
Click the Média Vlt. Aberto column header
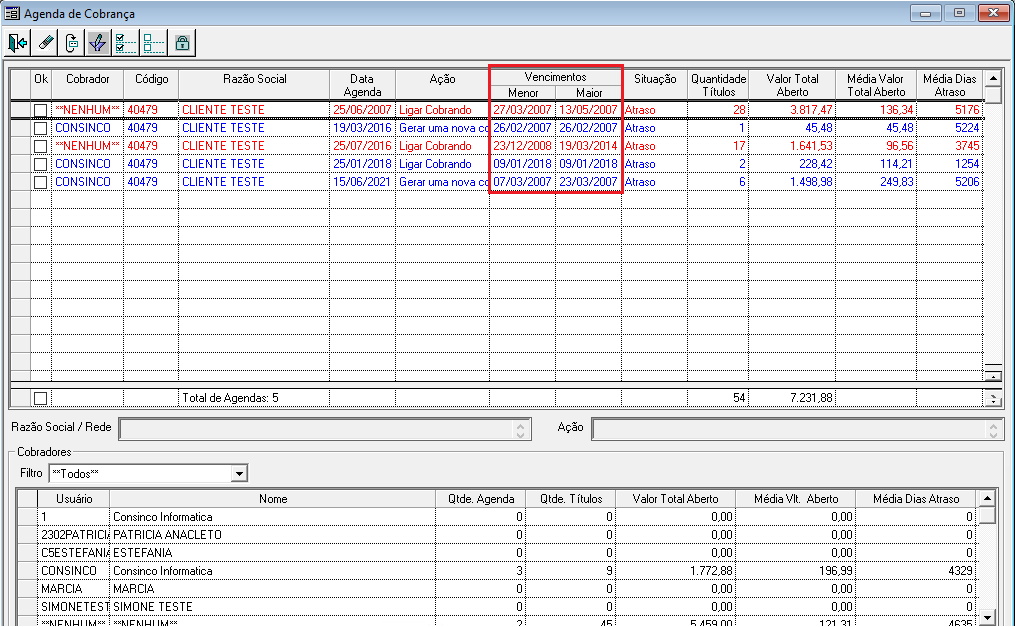(796, 499)
